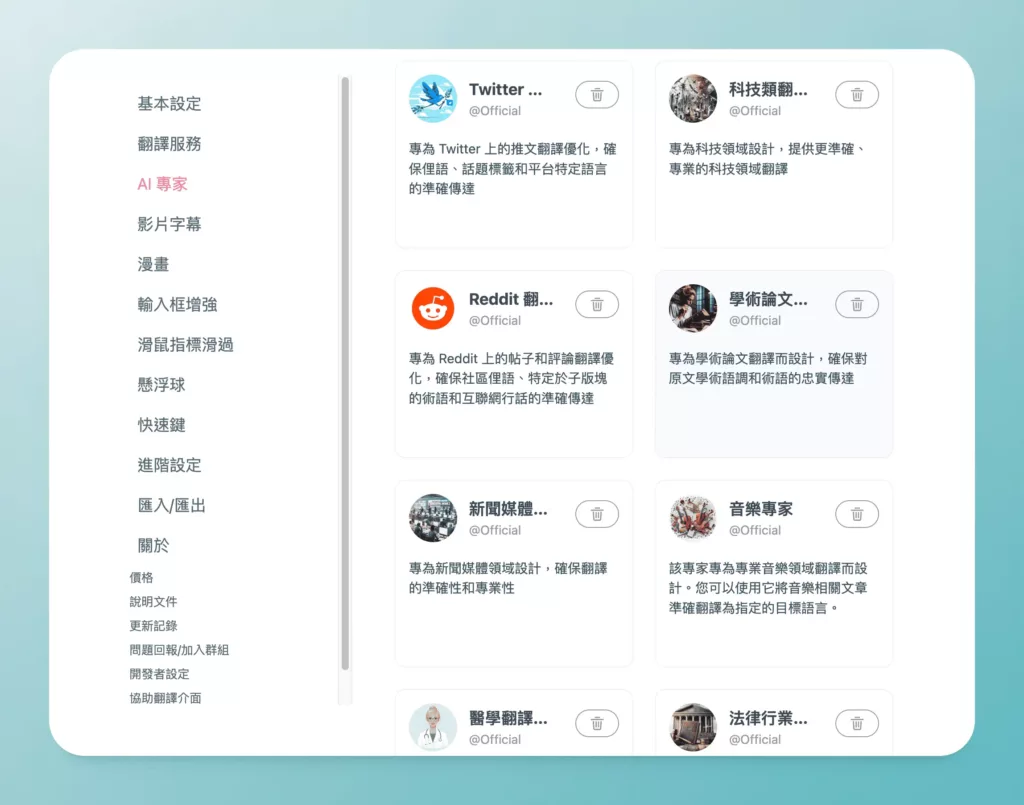Viewport: 1024px width, 805px height.
Task: Open 問題回報/加入群組 link
Action: coord(179,650)
